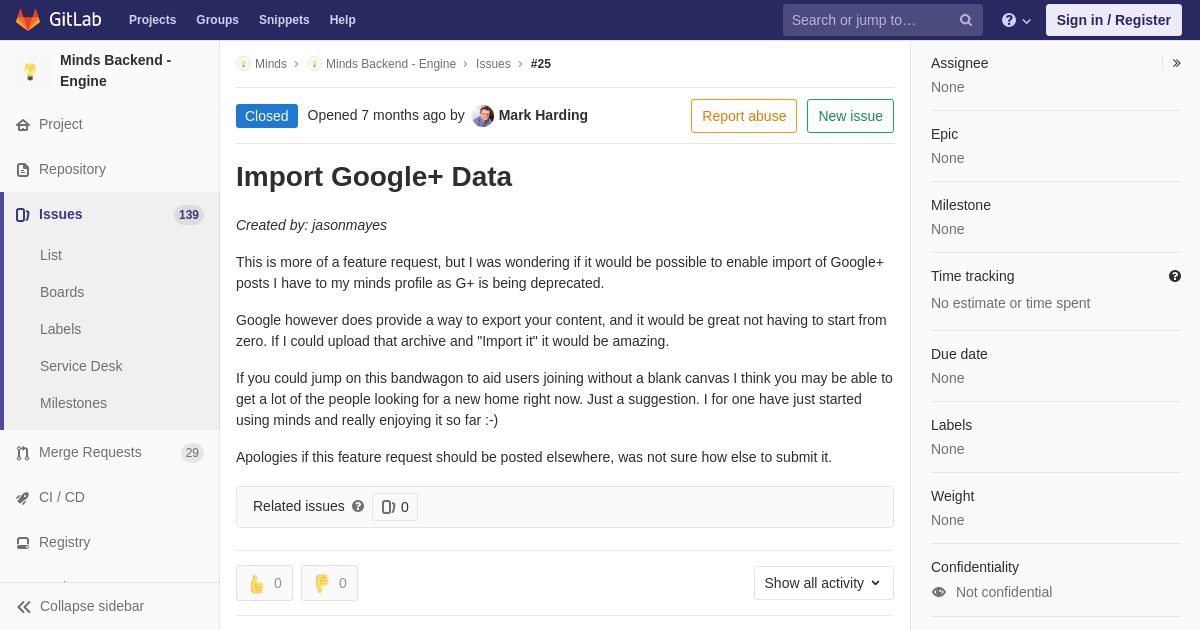Open the Minds Backend project avatar lightbulb
The width and height of the screenshot is (1200, 630).
[30, 71]
